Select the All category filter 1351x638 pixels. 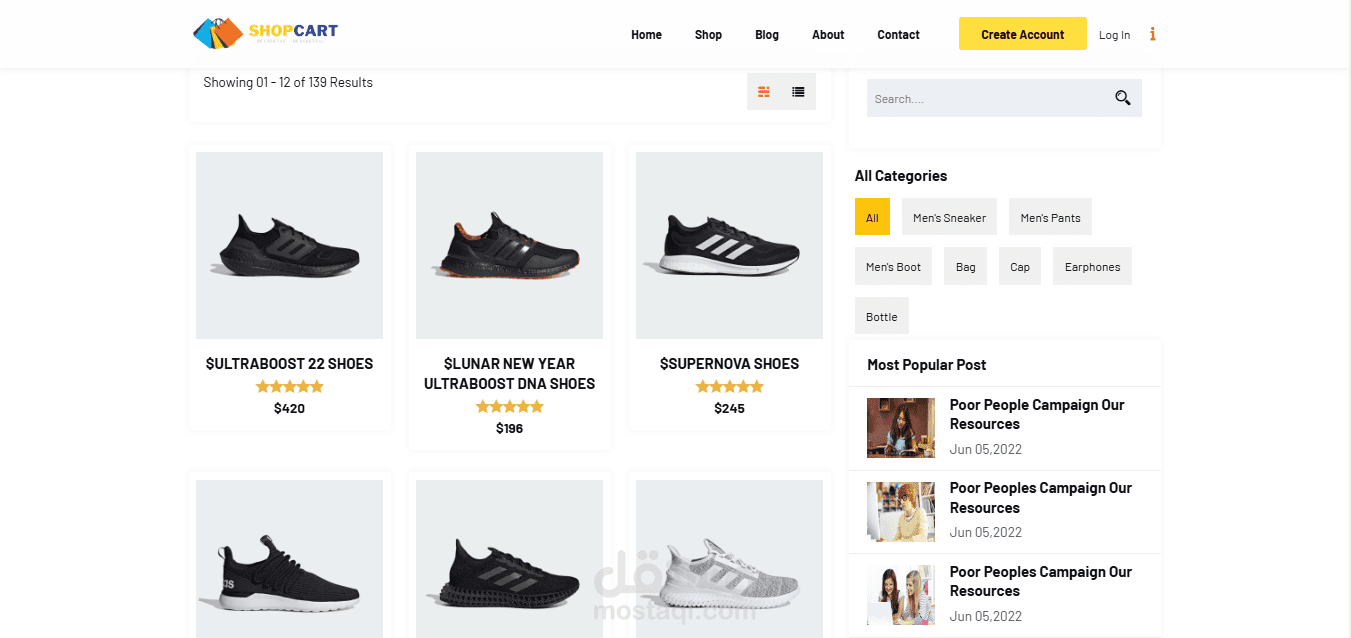(x=872, y=217)
